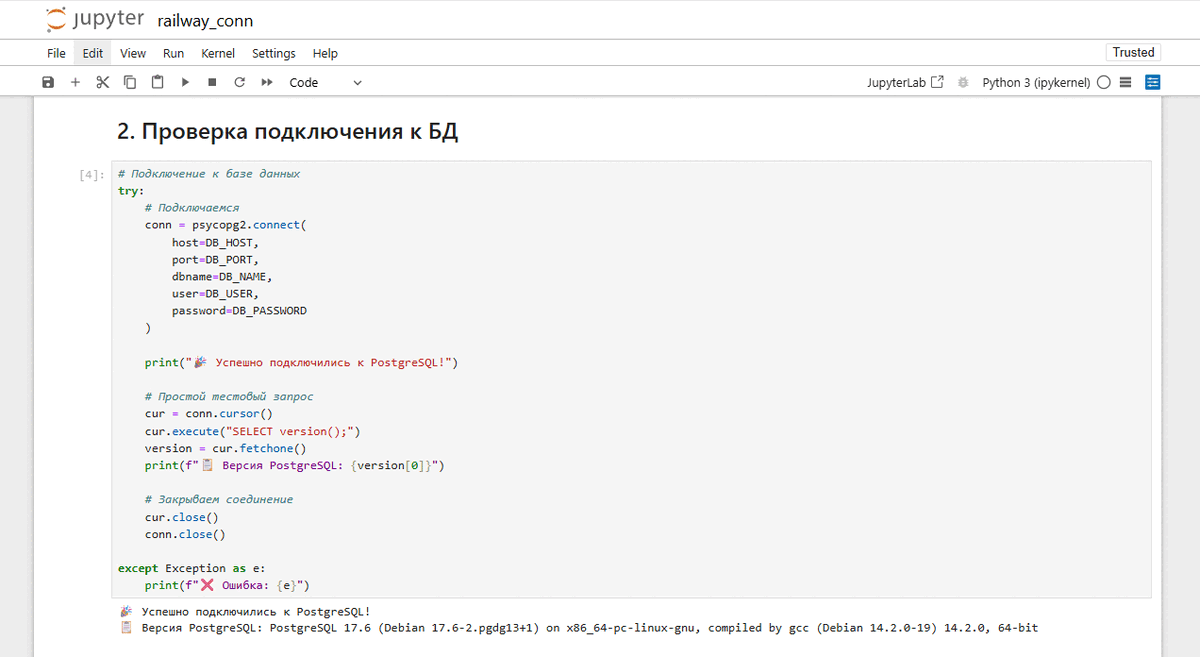The image size is (1200, 657).
Task: Open the Help menu
Action: [325, 53]
